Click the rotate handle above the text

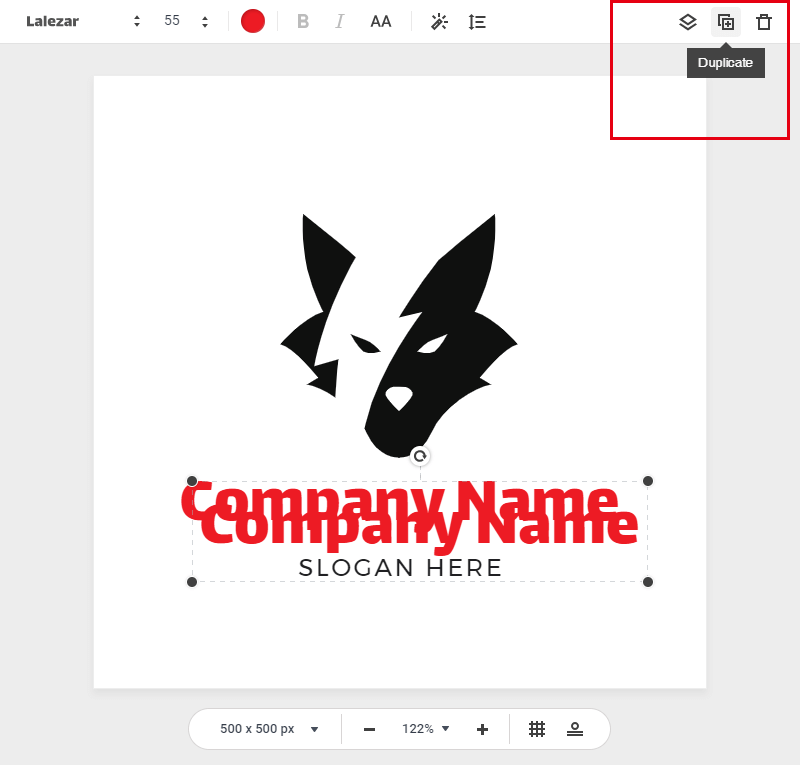point(420,456)
